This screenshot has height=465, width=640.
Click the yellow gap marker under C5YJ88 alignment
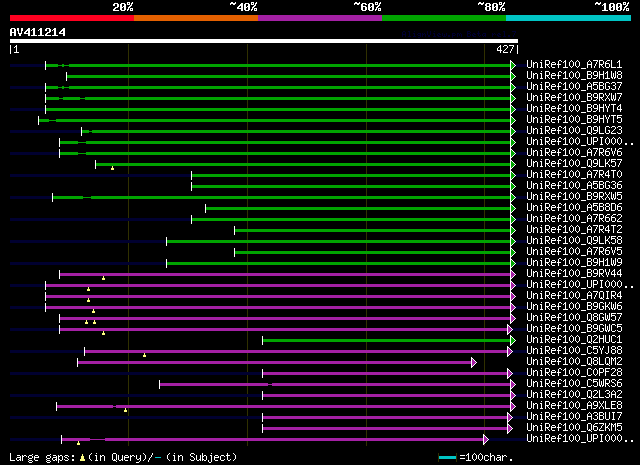(144, 356)
